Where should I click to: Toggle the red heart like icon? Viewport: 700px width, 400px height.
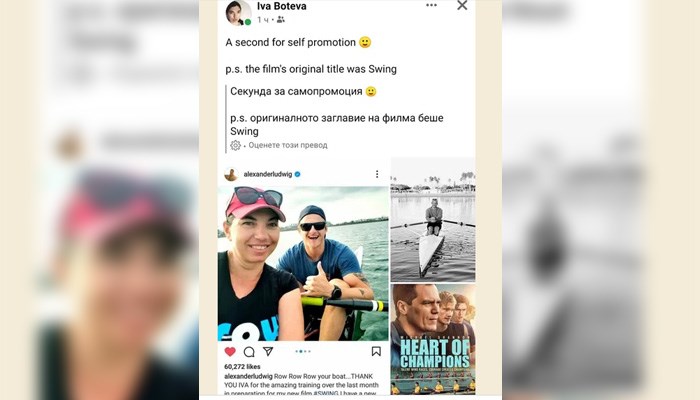coord(230,351)
